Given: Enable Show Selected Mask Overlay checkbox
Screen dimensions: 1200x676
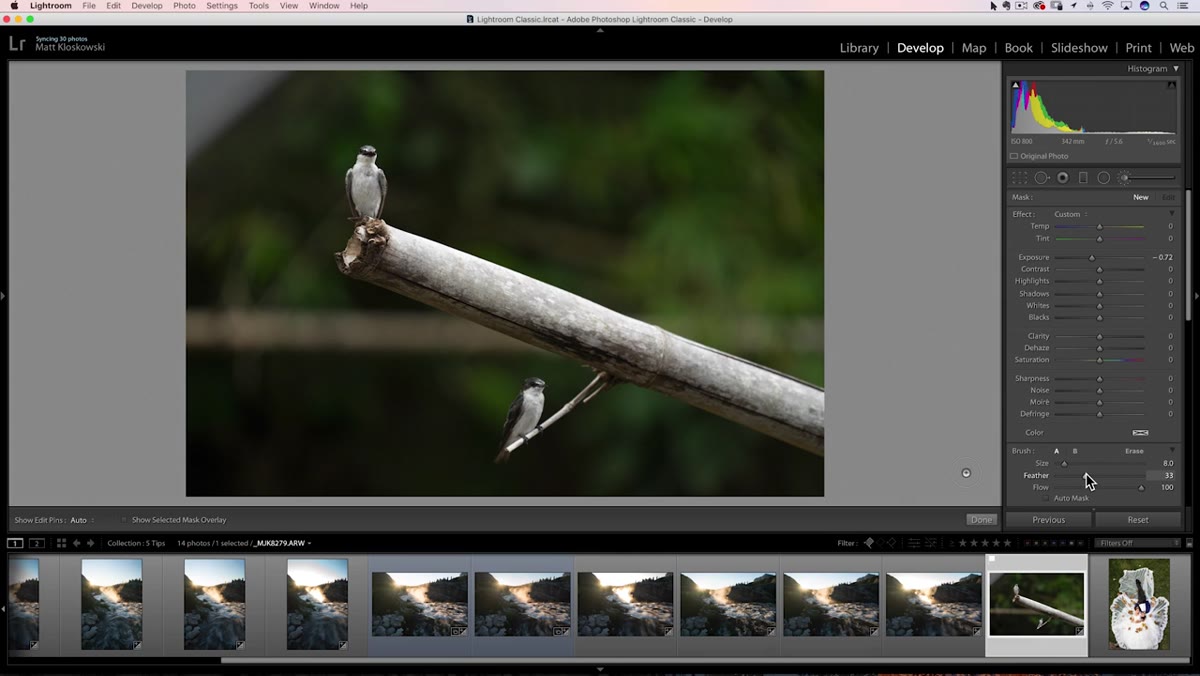Looking at the screenshot, I should click(125, 520).
